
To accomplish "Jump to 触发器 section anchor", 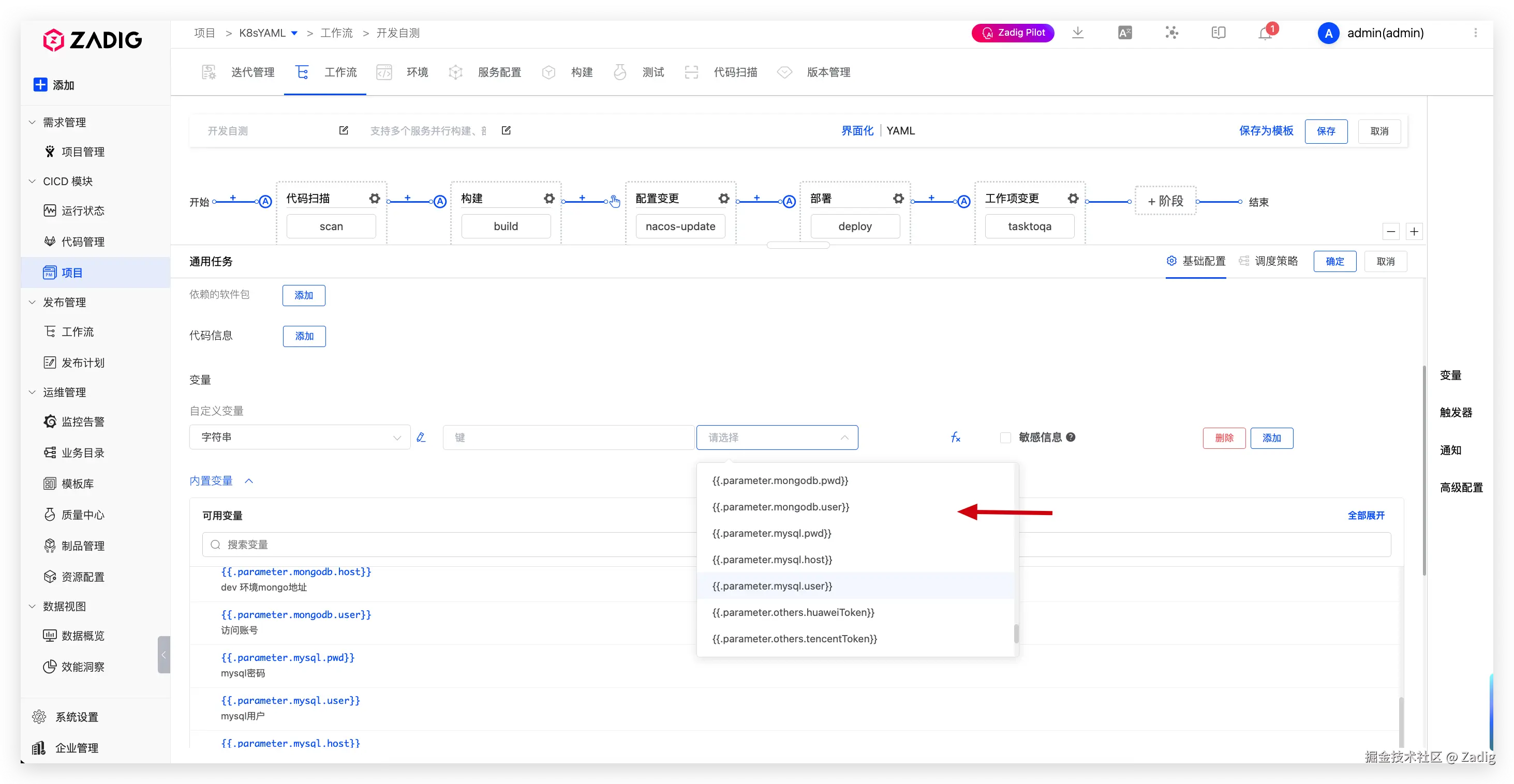I will [1457, 412].
